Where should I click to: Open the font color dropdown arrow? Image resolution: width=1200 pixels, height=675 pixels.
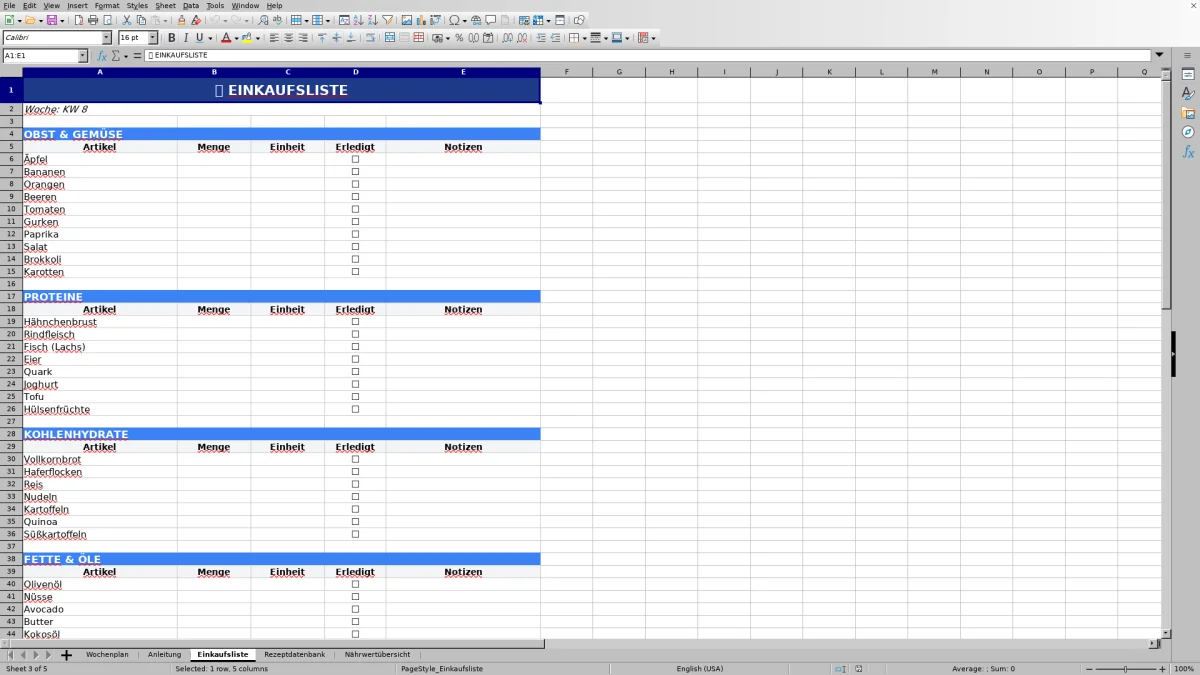(x=238, y=38)
